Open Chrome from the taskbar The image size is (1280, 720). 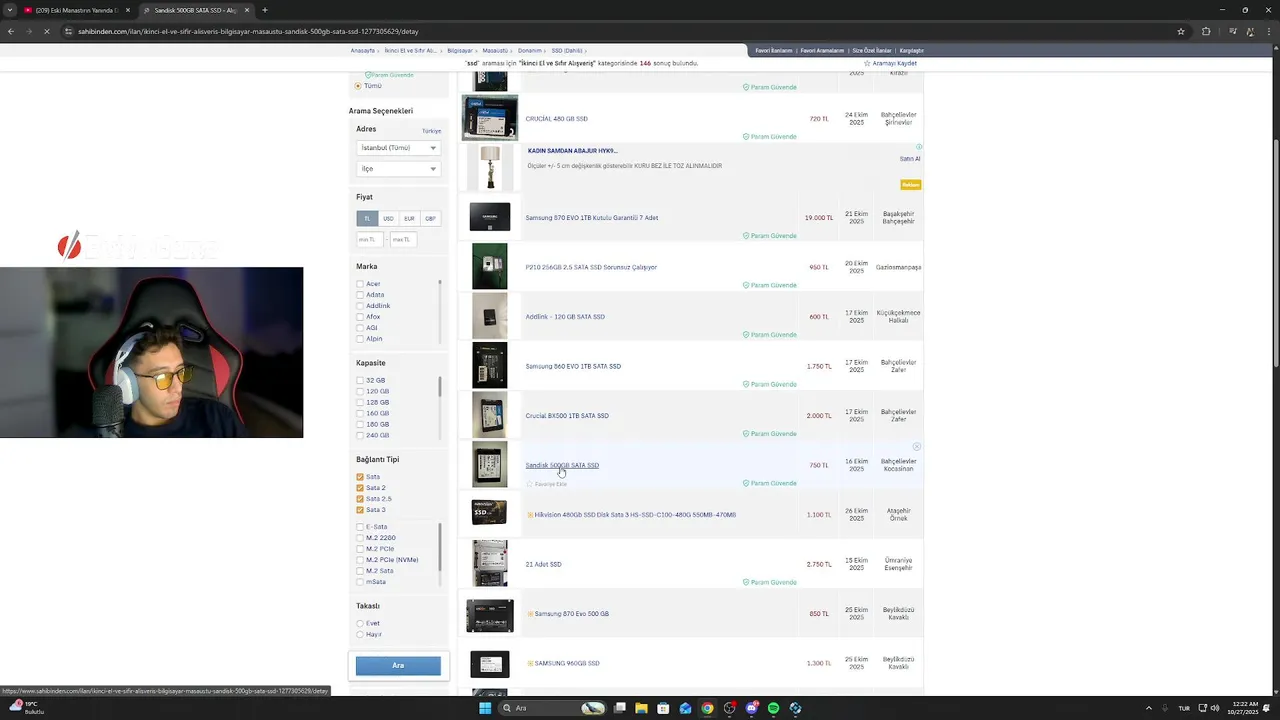pos(707,708)
